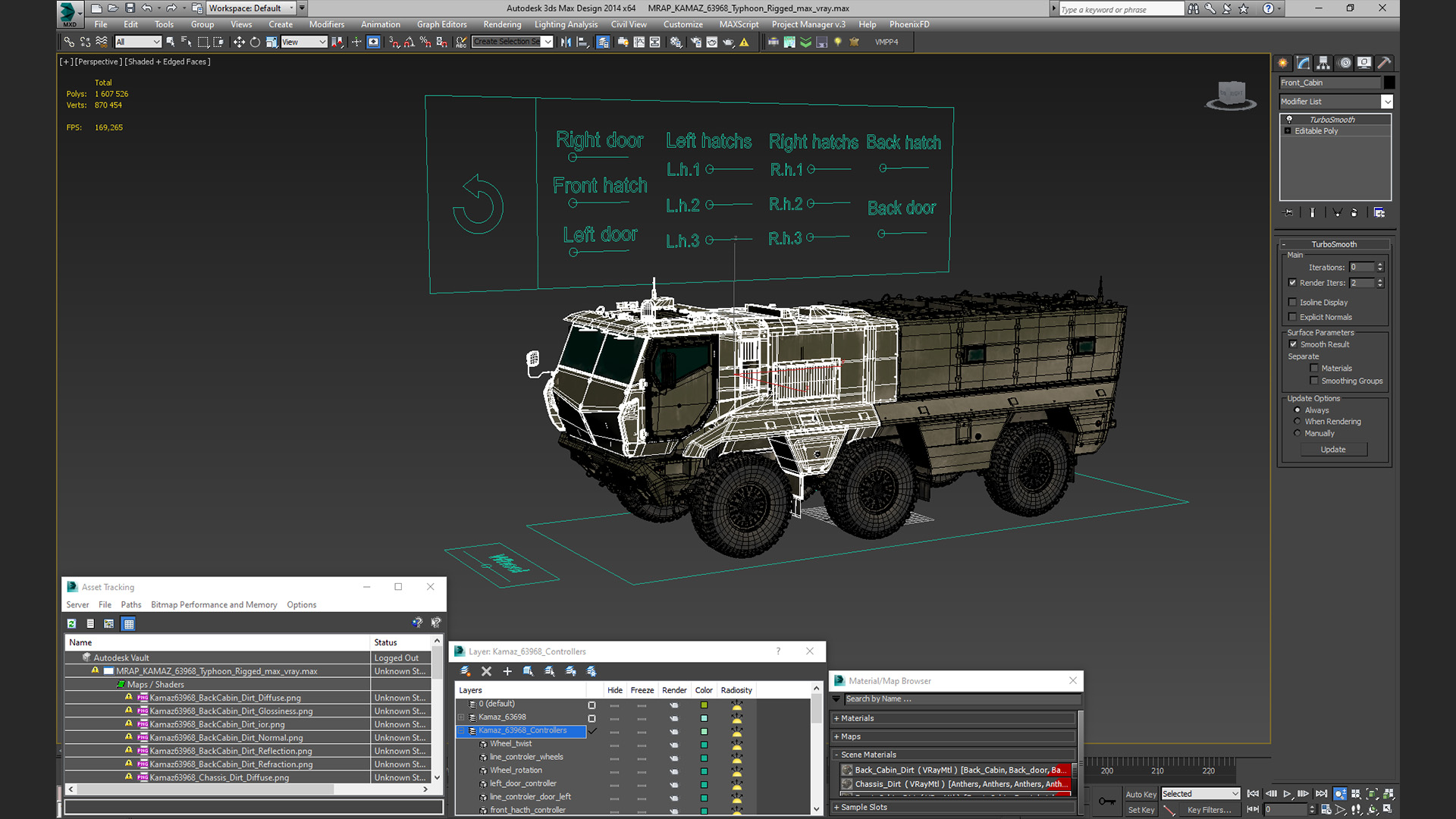The image size is (1456, 819).
Task: Activate the Select and Rotate tool
Action: [x=255, y=42]
